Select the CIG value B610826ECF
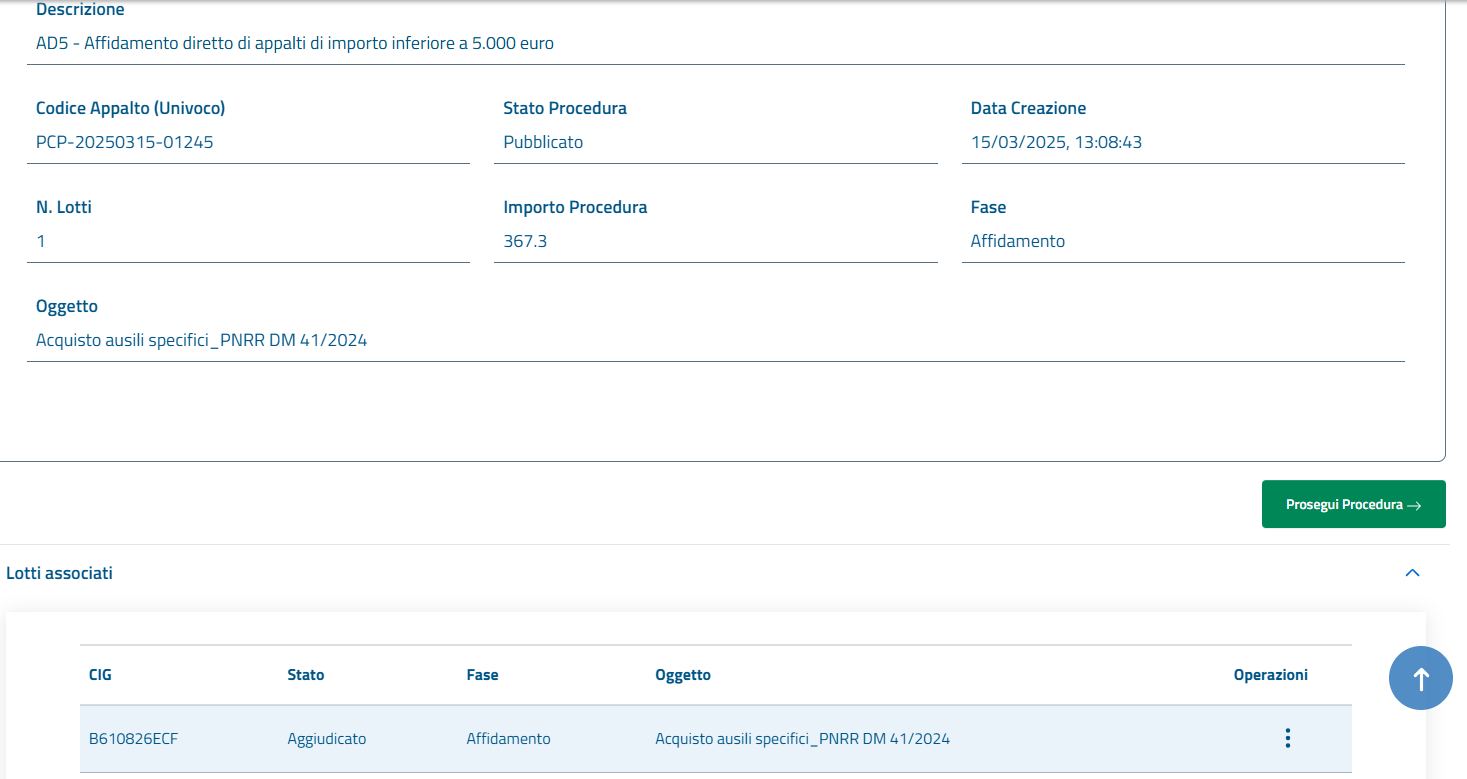1467x779 pixels. coord(133,739)
